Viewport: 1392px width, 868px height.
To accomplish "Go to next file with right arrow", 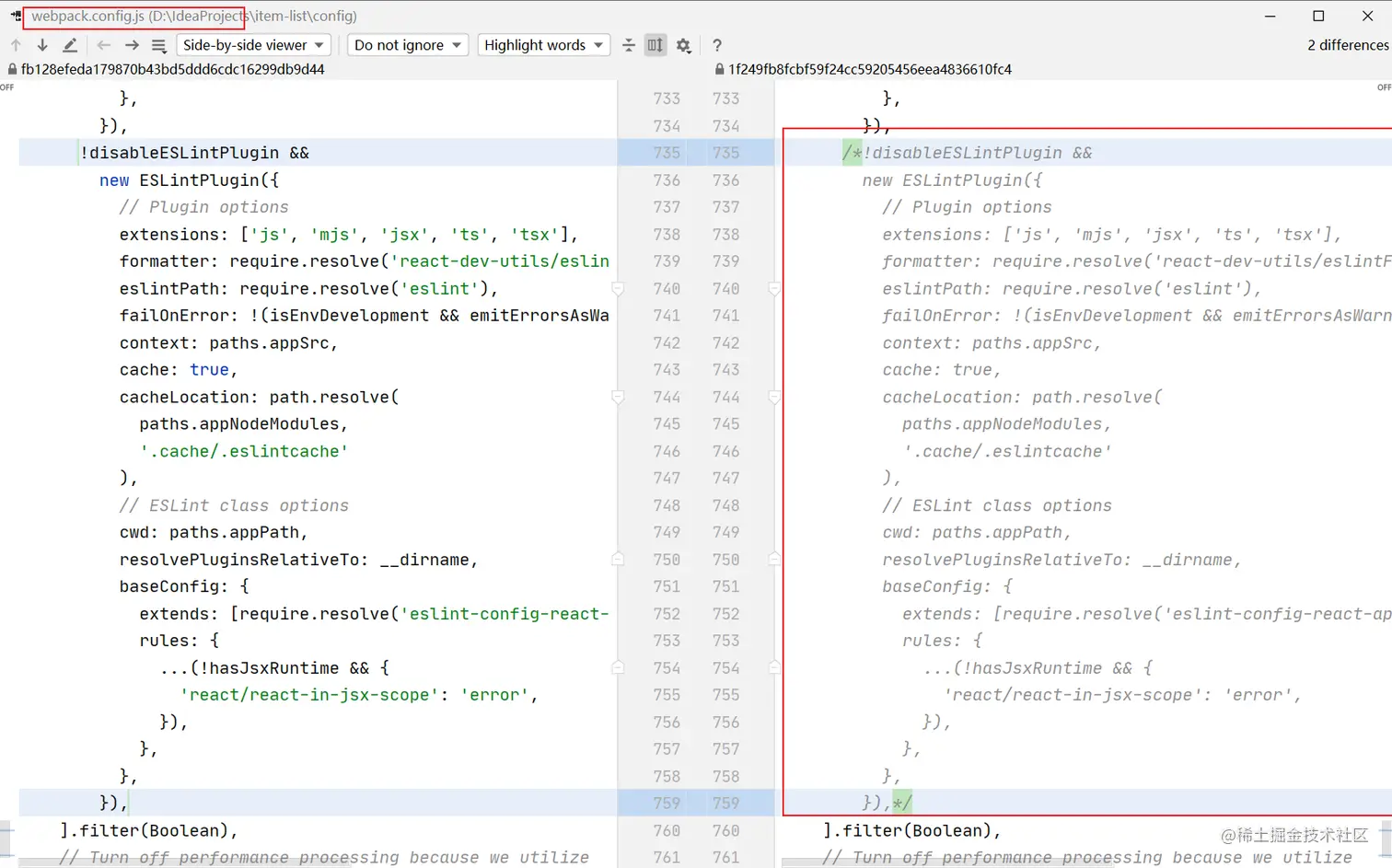I will 132,45.
